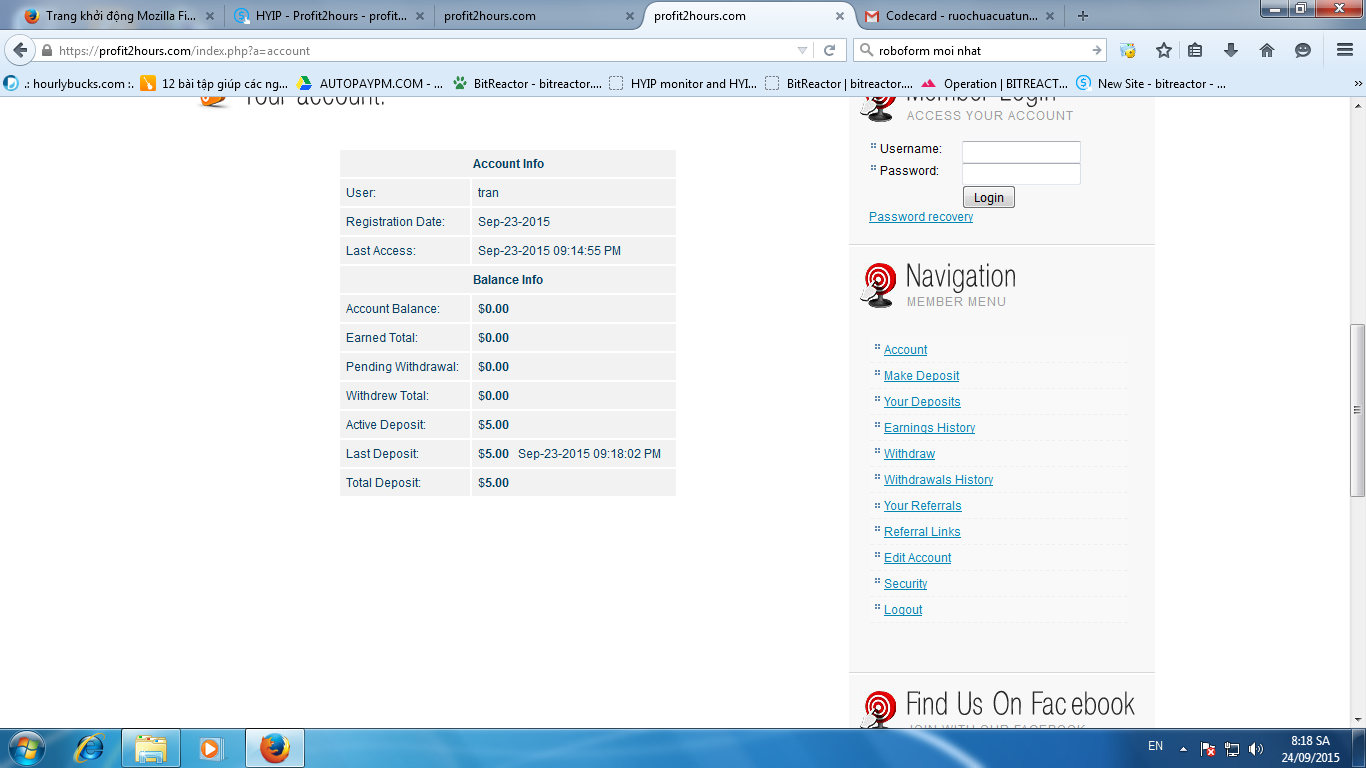Open the volume speaker icon
The width and height of the screenshot is (1366, 768).
(1256, 748)
